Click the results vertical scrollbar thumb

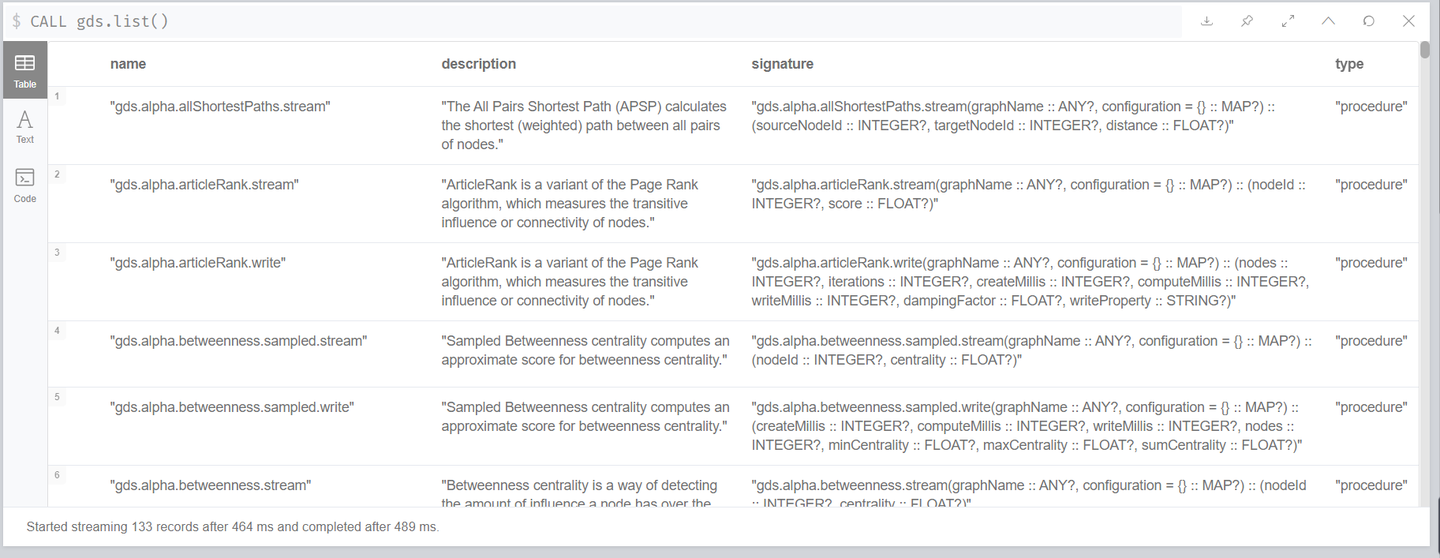(1424, 50)
